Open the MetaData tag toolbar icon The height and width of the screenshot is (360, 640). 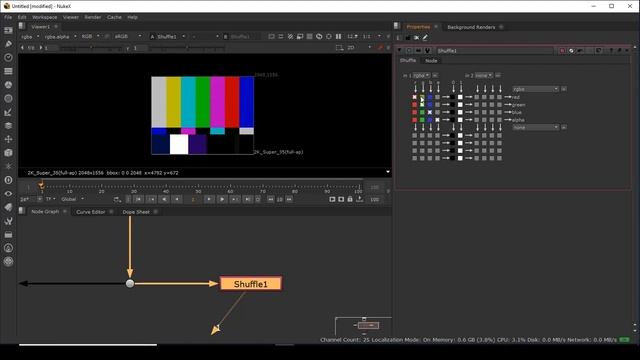point(8,207)
